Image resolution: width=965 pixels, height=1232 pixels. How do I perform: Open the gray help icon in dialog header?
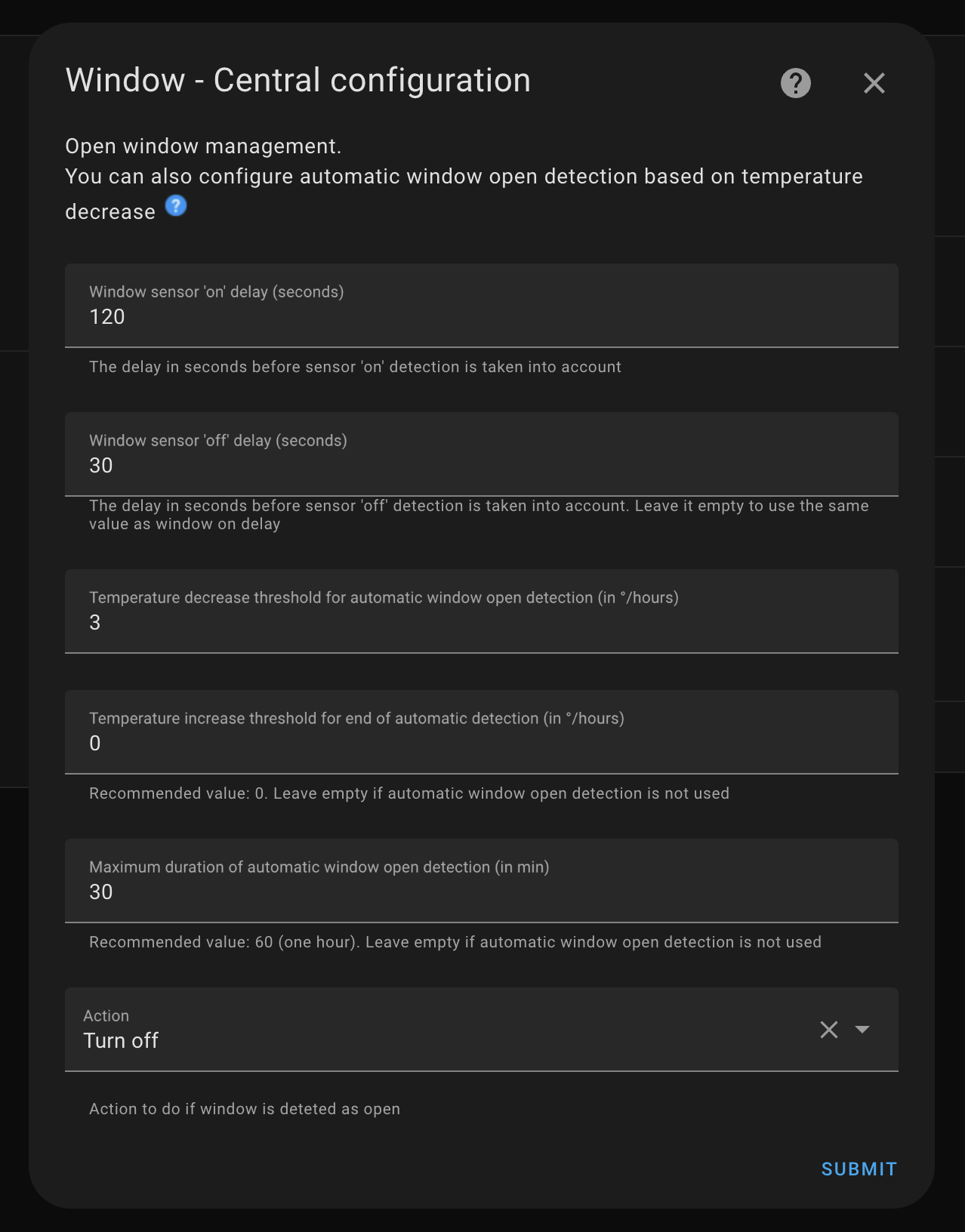[796, 83]
